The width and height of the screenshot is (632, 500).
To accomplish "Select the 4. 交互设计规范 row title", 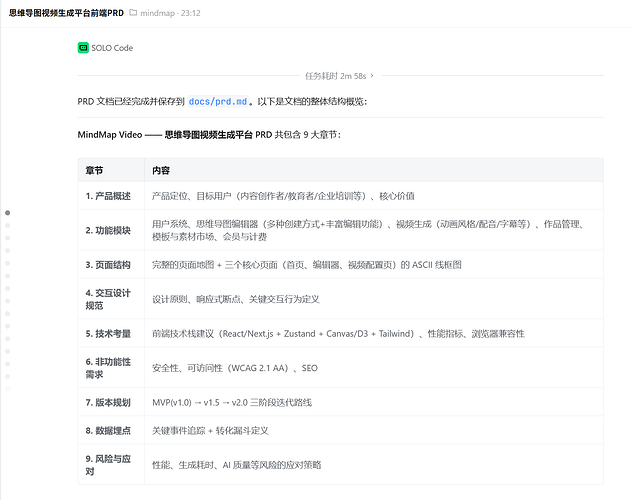I will (108, 299).
